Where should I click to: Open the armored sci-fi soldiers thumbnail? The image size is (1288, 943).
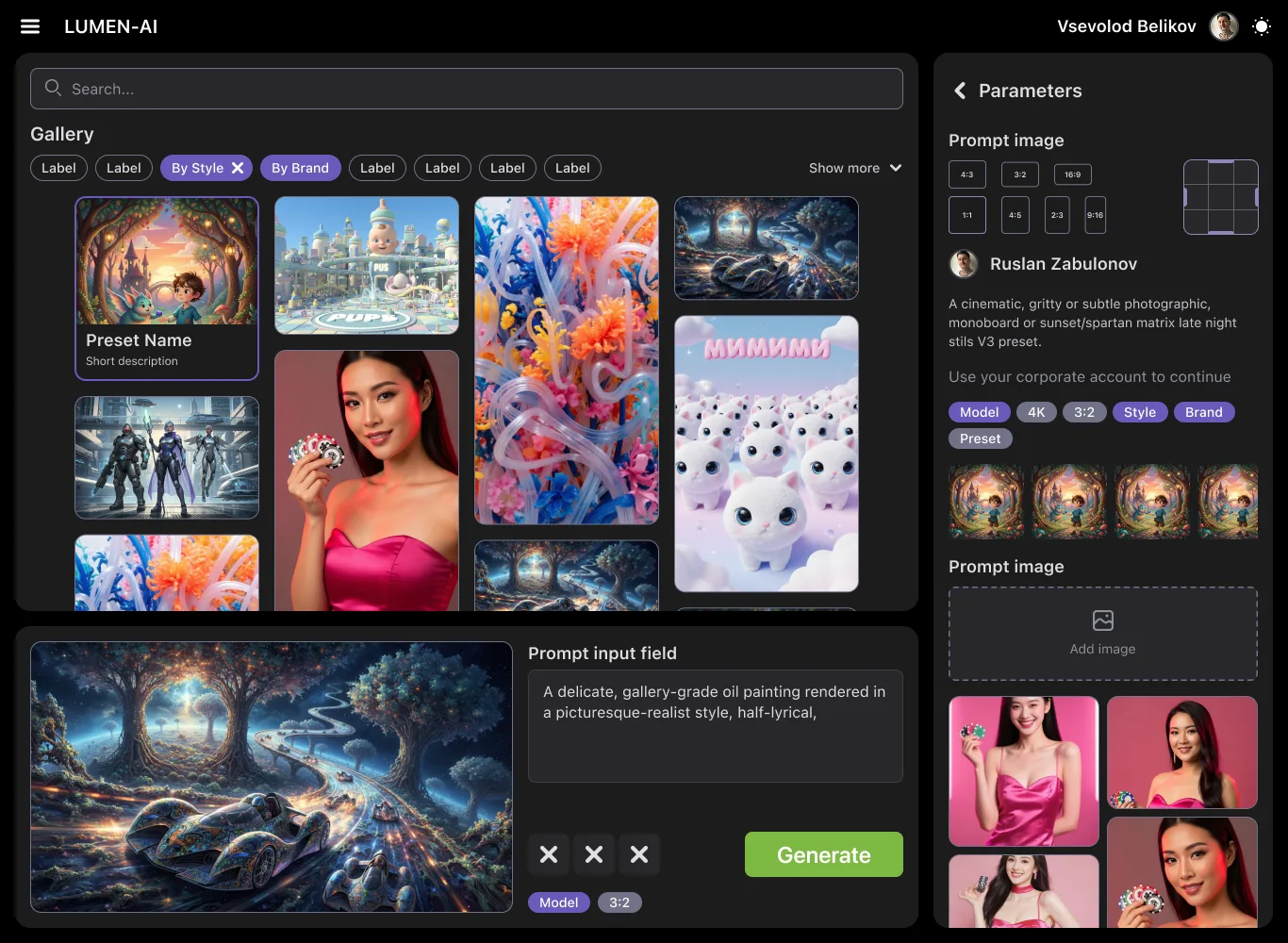(x=167, y=457)
